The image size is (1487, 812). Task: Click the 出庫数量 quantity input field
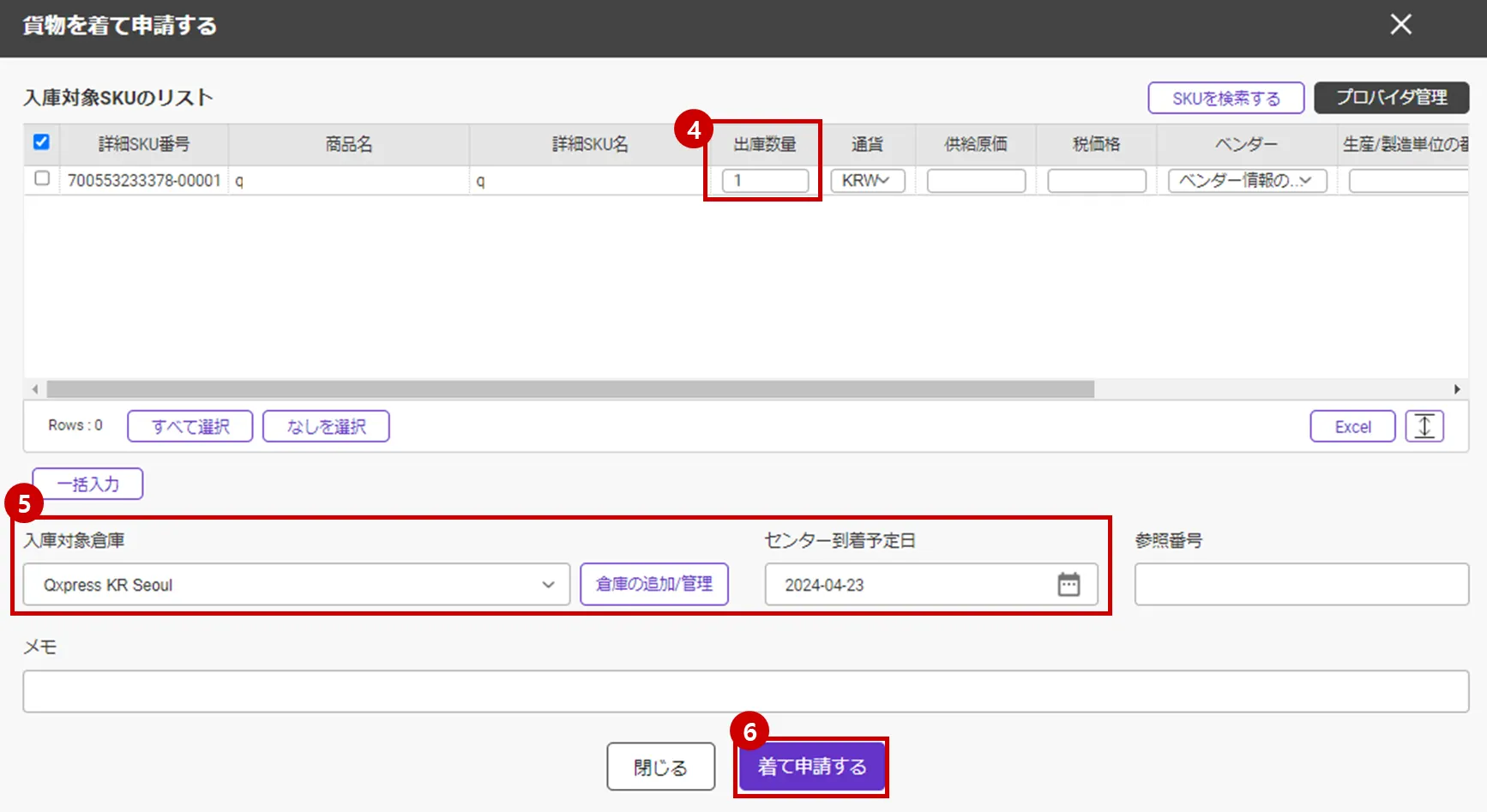(x=765, y=181)
